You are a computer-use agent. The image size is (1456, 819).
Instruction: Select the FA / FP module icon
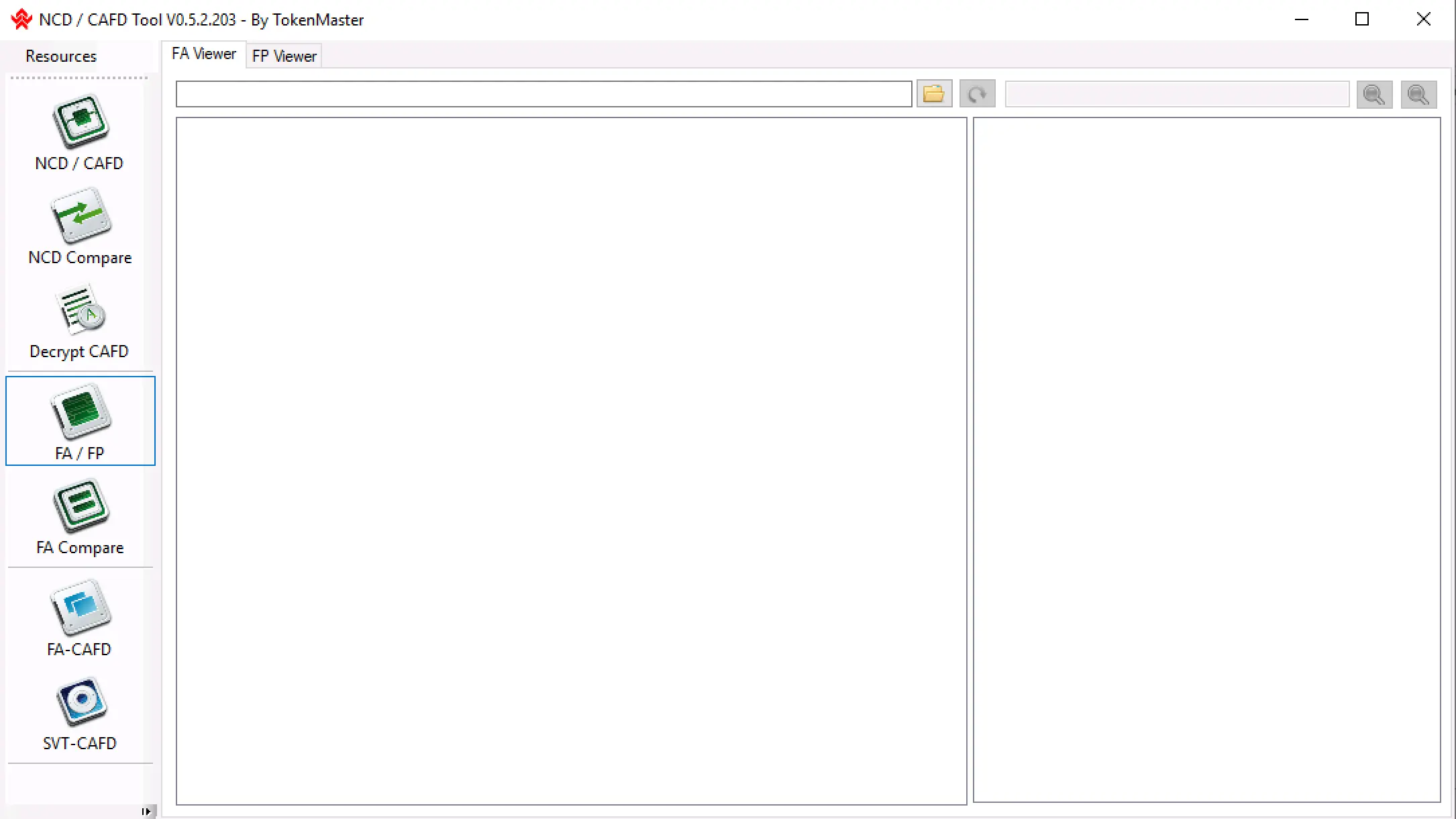click(x=80, y=421)
